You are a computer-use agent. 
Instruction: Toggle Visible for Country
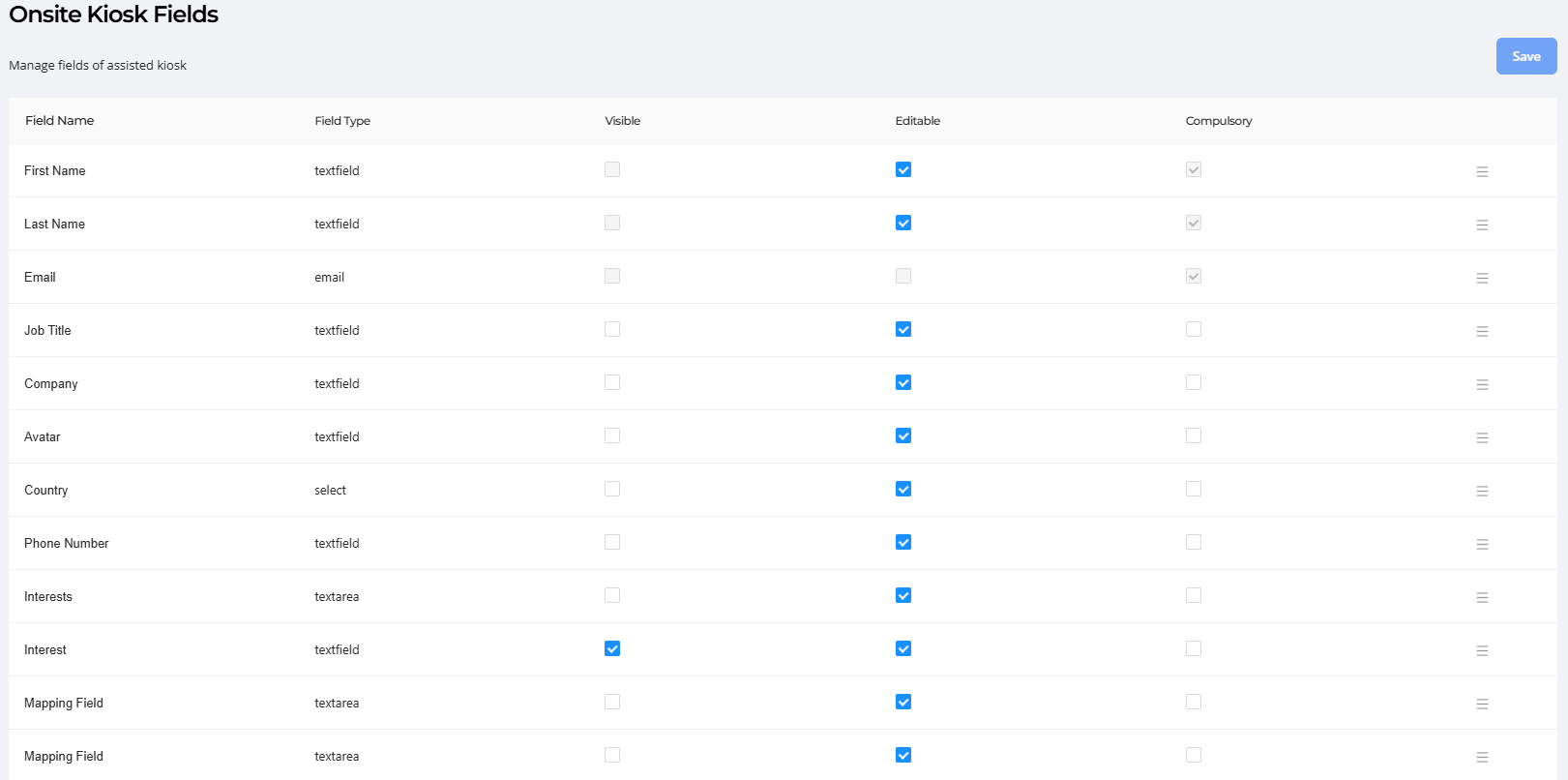pos(612,489)
